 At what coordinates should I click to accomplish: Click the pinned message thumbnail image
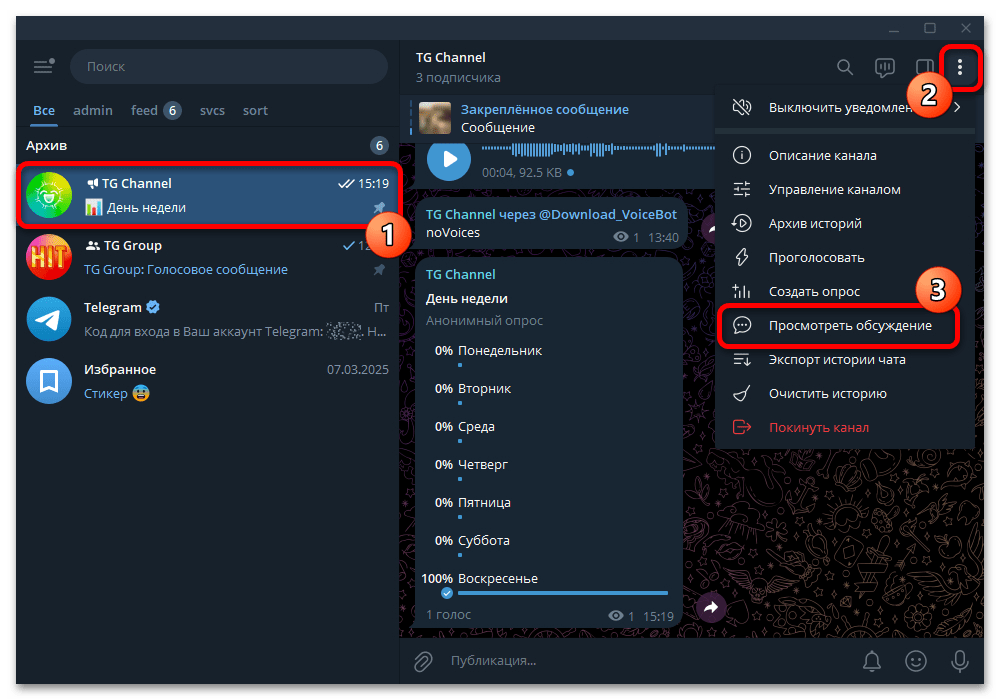(435, 118)
